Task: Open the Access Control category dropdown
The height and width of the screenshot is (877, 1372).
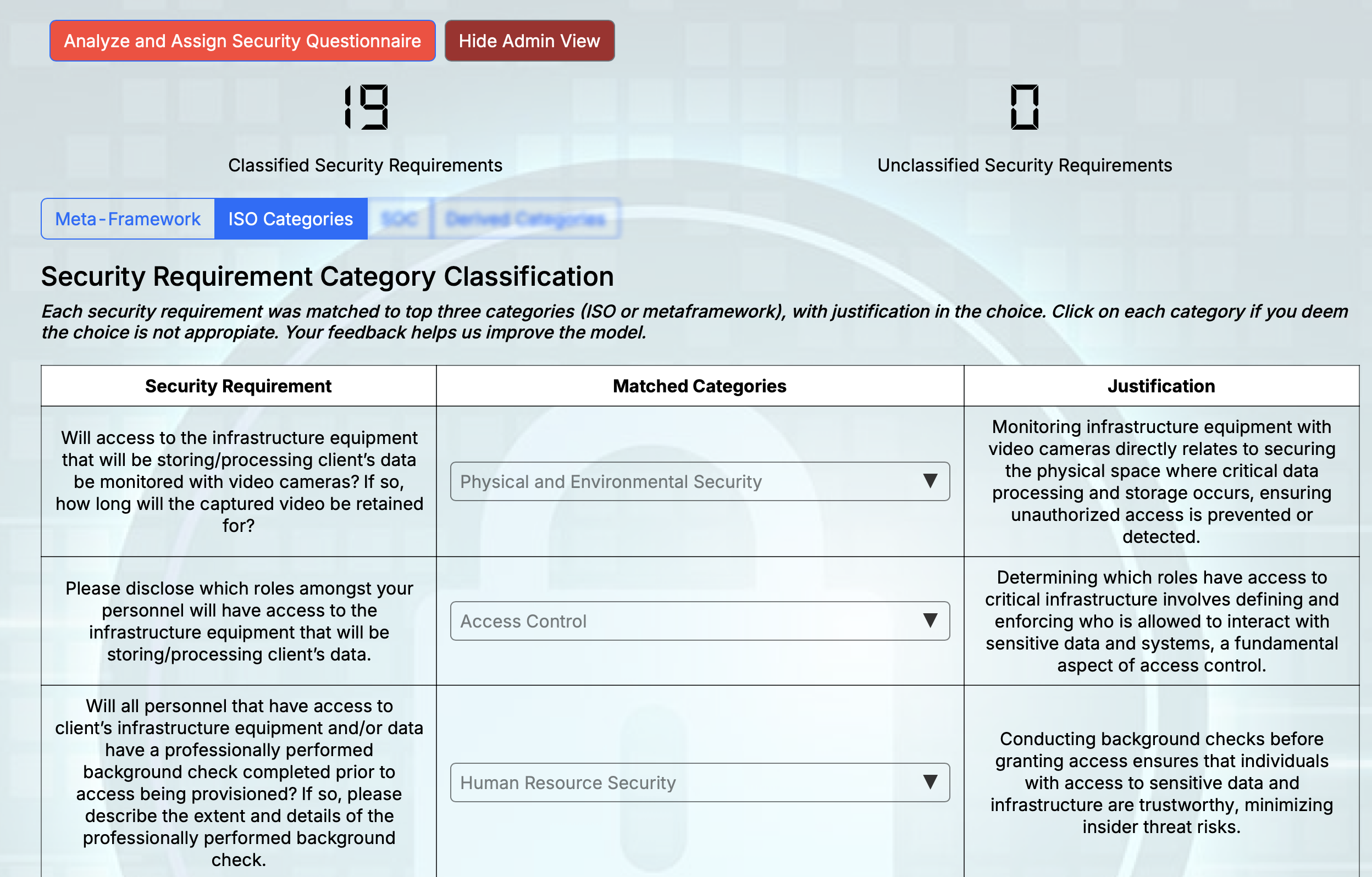Action: coord(700,621)
